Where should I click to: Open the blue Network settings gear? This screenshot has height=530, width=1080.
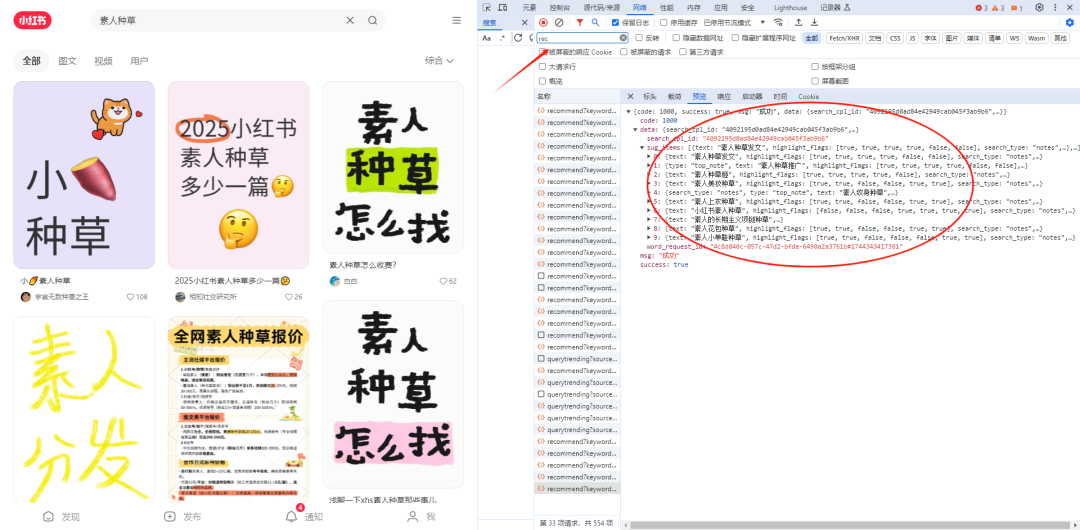1070,23
